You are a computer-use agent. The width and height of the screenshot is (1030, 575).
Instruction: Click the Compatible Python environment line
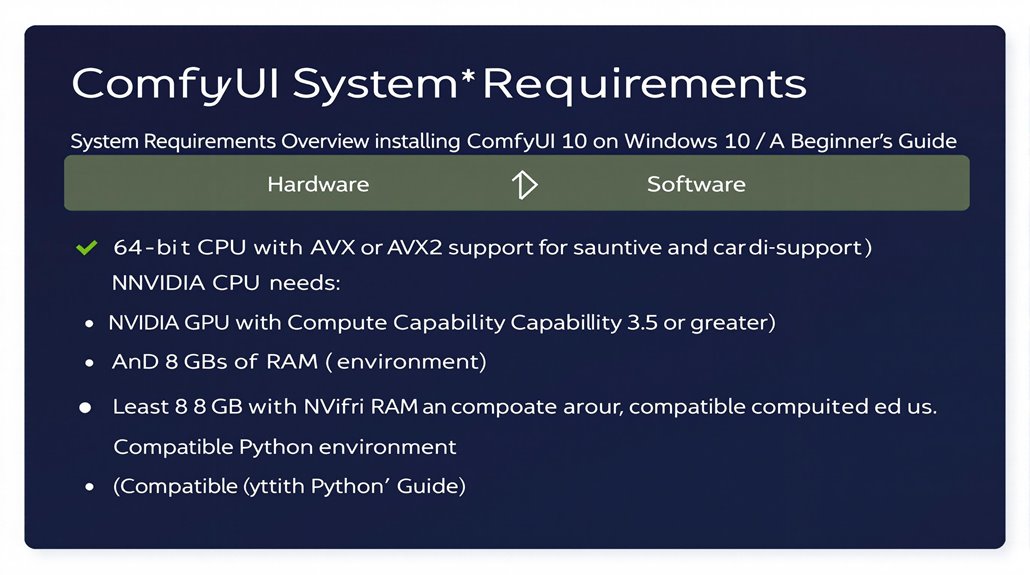click(x=284, y=447)
